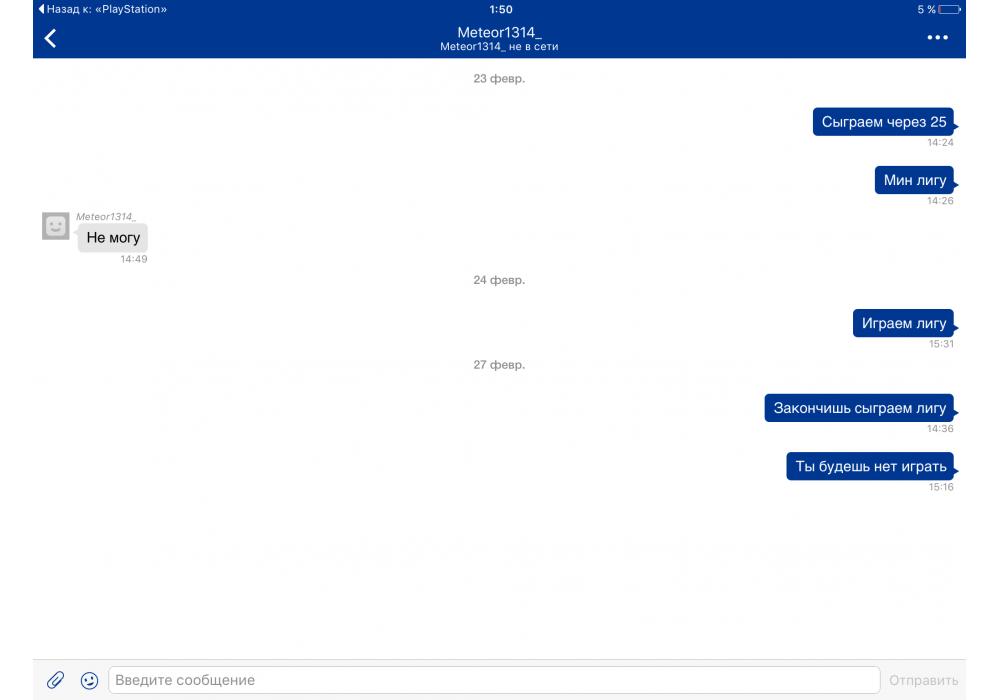This screenshot has height=700, width=1000.
Task: Tap the "Закончишь сыграем лигу" message
Action: tap(859, 408)
